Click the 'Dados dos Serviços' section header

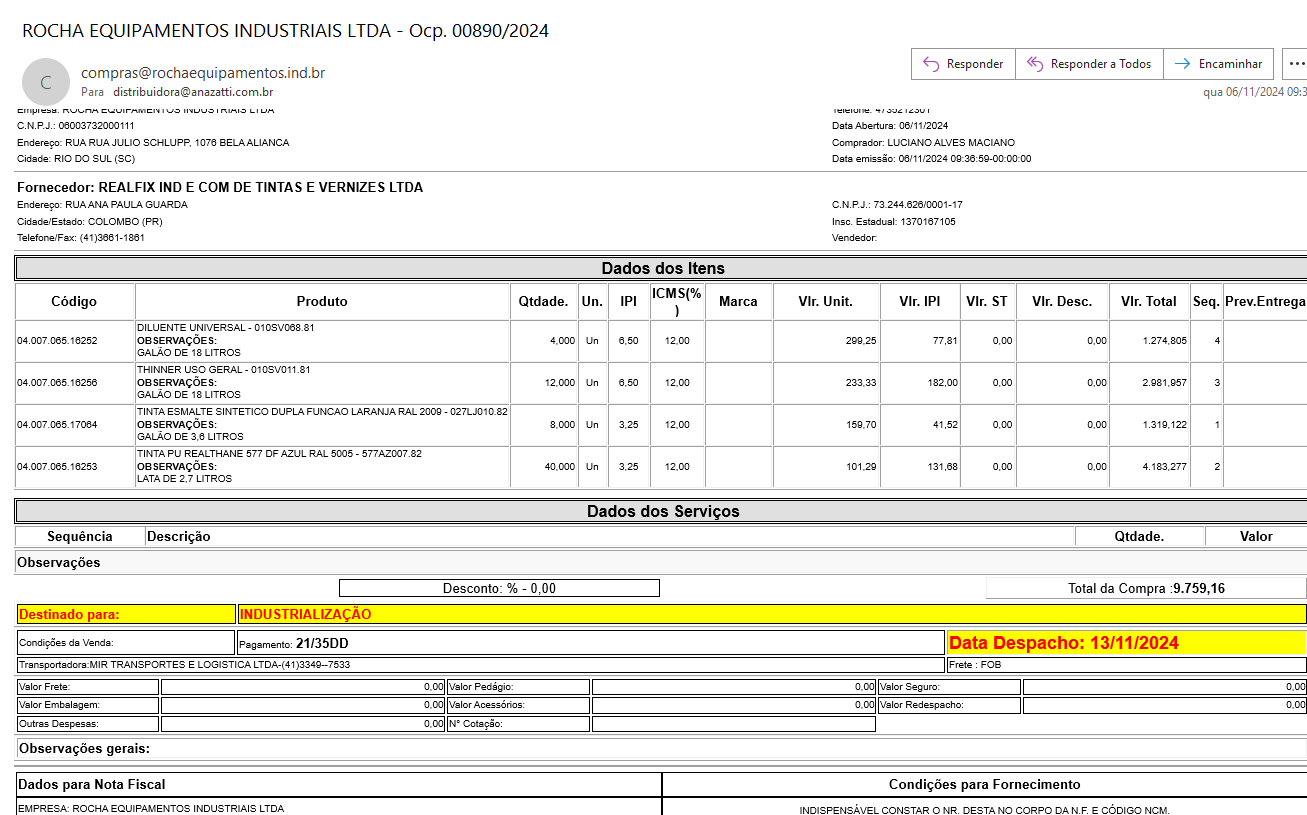[x=662, y=511]
